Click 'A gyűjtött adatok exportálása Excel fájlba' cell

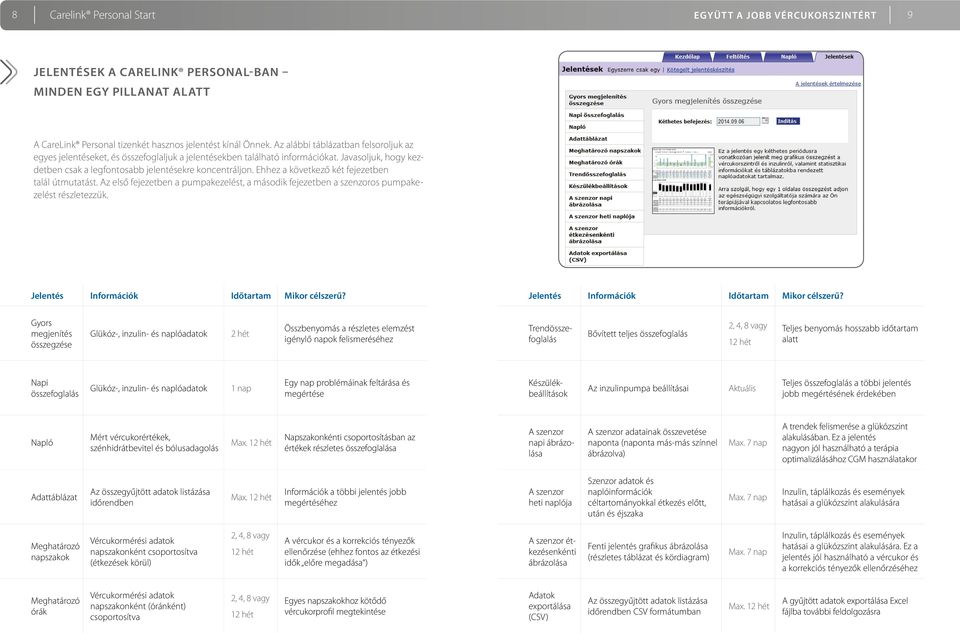845,606
